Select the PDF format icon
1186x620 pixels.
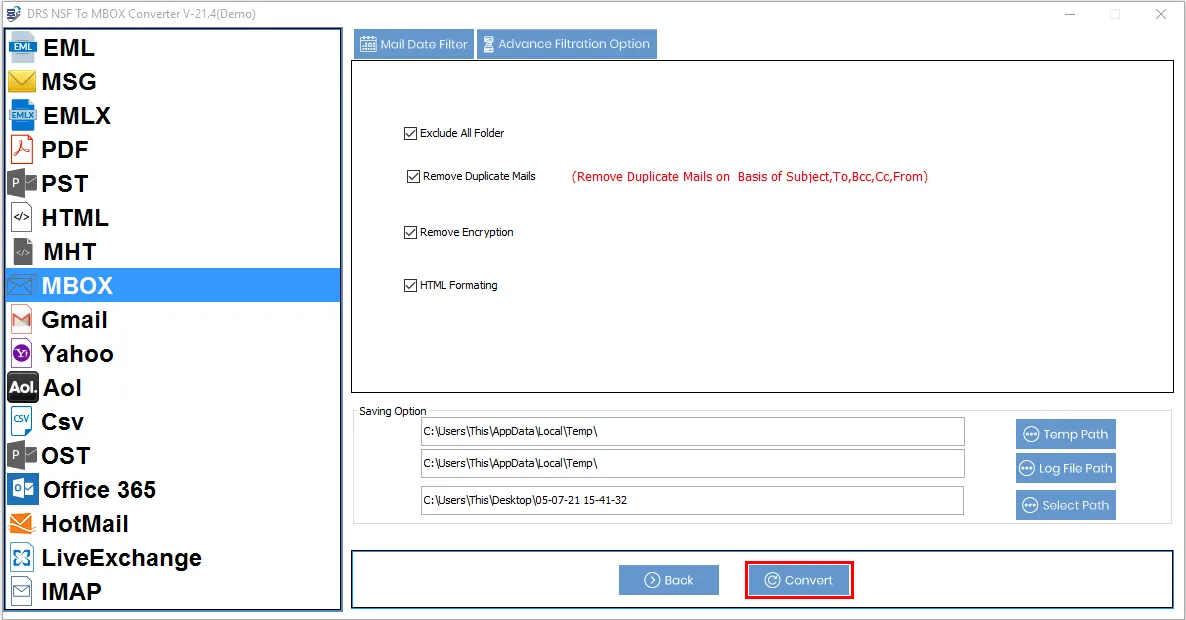(22, 149)
